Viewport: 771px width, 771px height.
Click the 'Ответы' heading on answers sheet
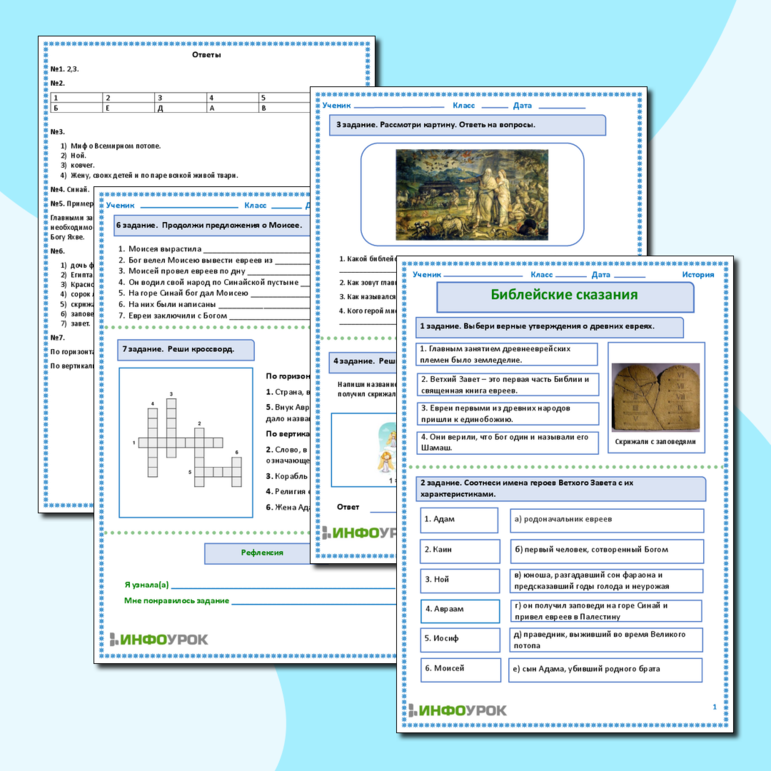pyautogui.click(x=206, y=55)
